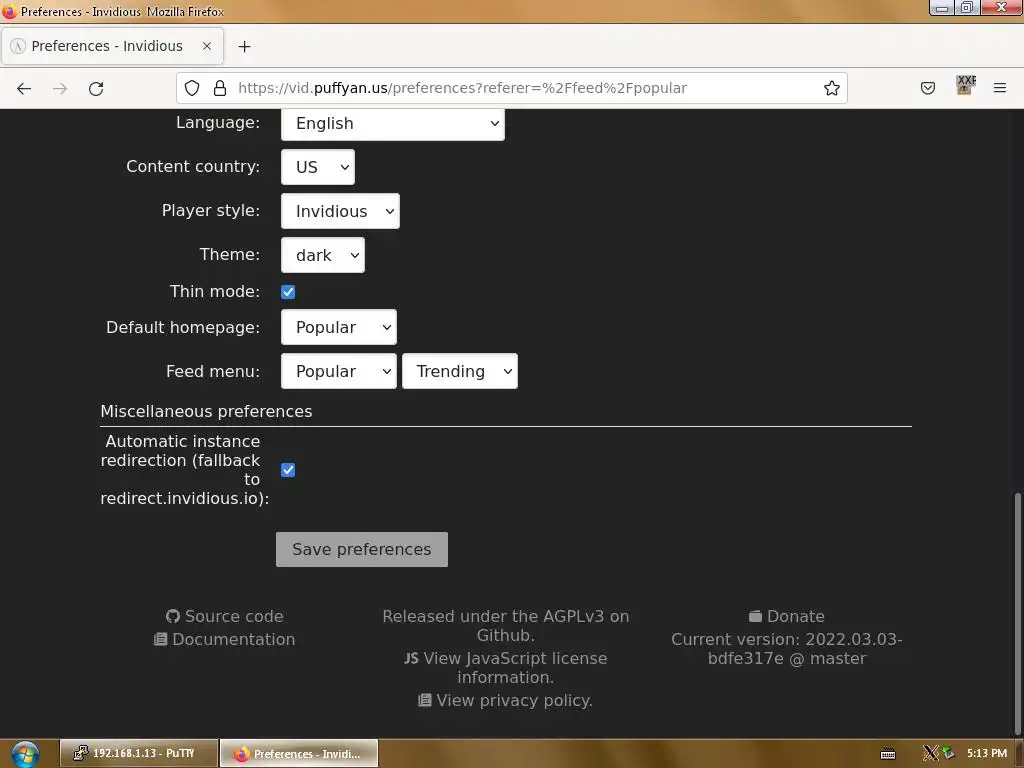The height and width of the screenshot is (768, 1024).
Task: View site security via the padlock icon
Action: click(220, 88)
